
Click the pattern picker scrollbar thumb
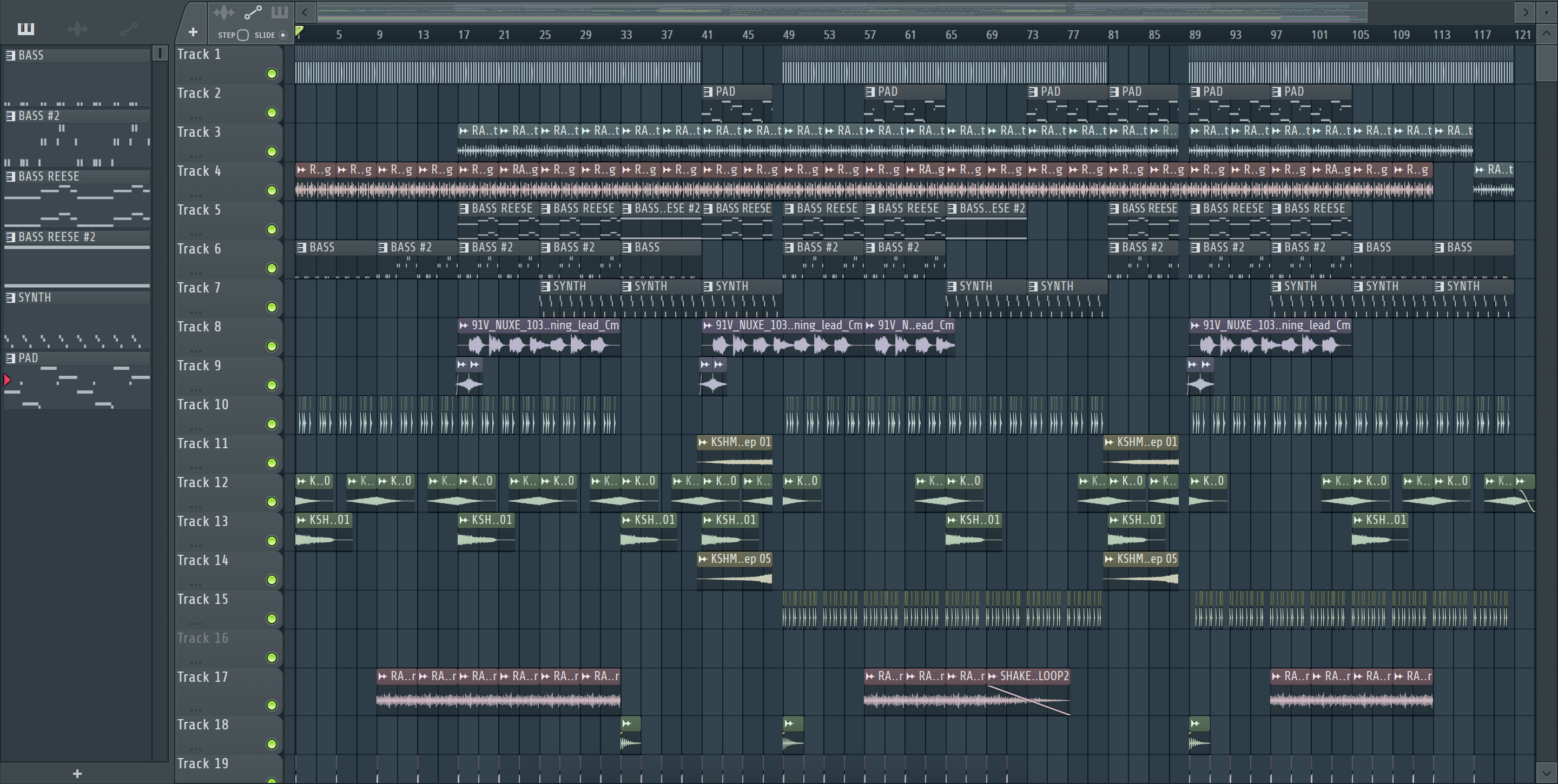(160, 53)
